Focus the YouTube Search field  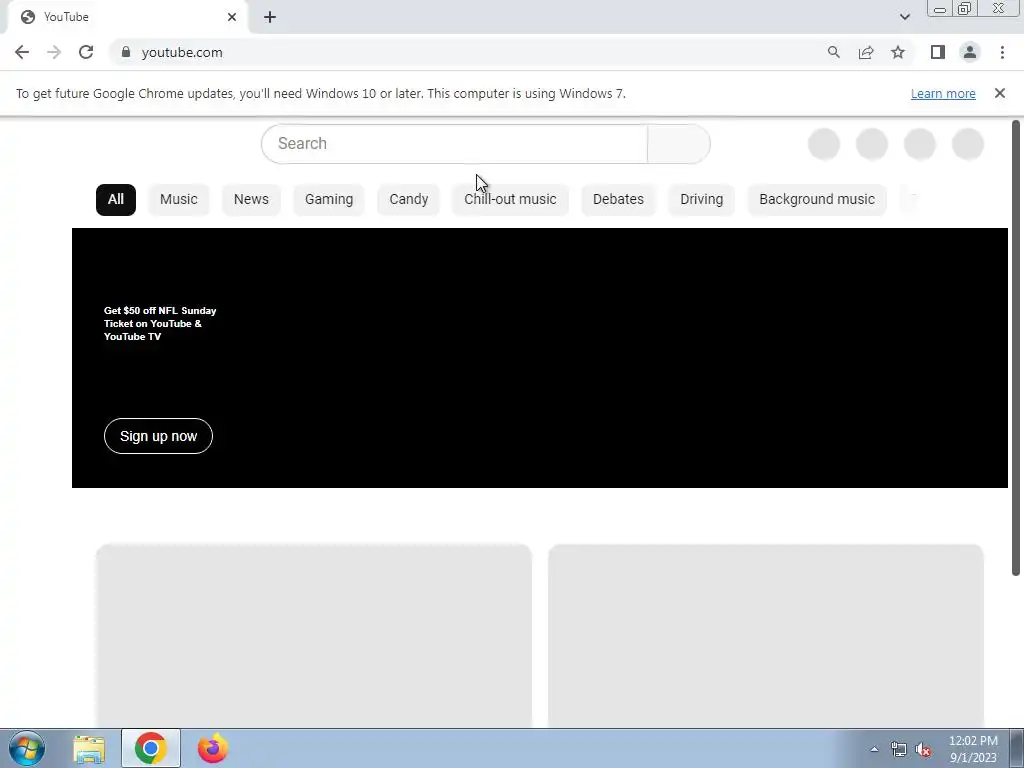(455, 144)
